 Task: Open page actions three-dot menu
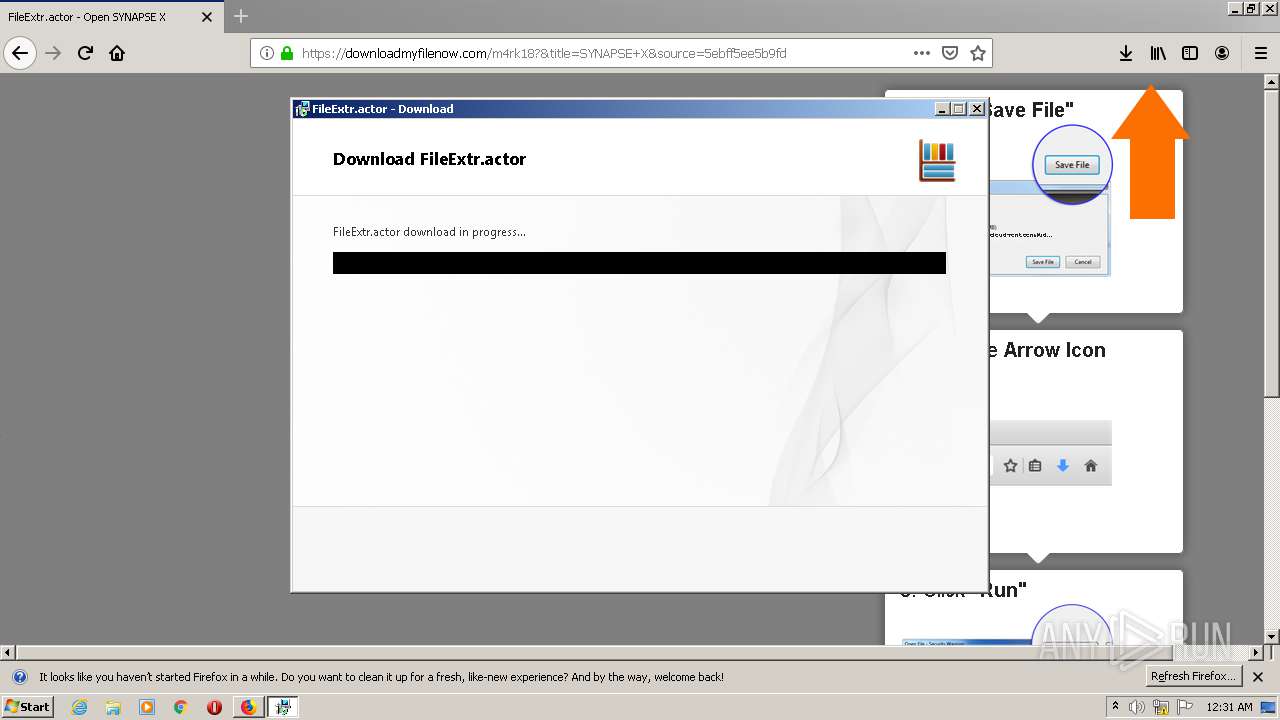pyautogui.click(x=922, y=53)
